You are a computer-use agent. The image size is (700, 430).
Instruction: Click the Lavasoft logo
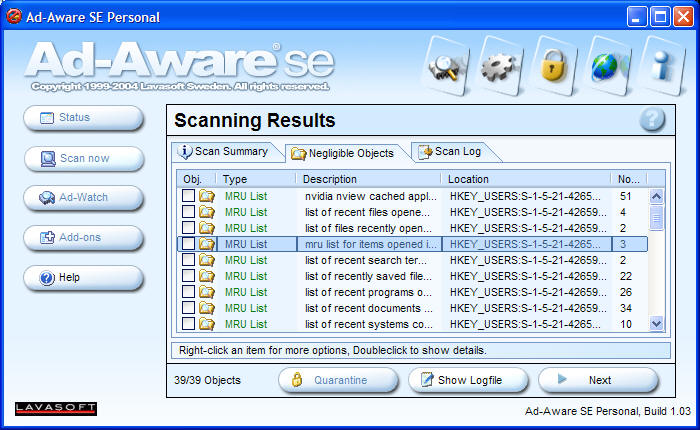[x=56, y=408]
